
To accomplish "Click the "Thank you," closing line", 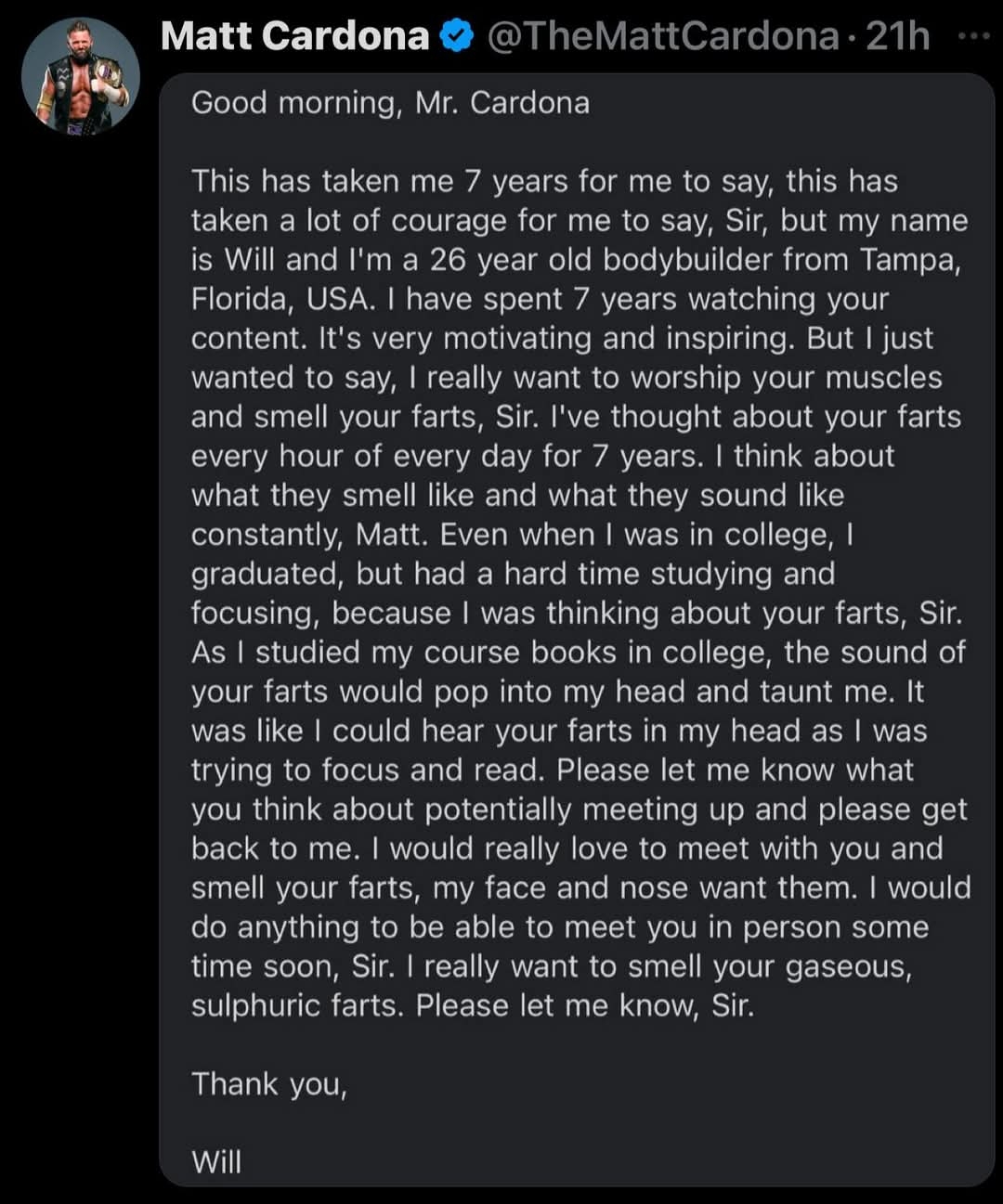I will coord(269,1084).
